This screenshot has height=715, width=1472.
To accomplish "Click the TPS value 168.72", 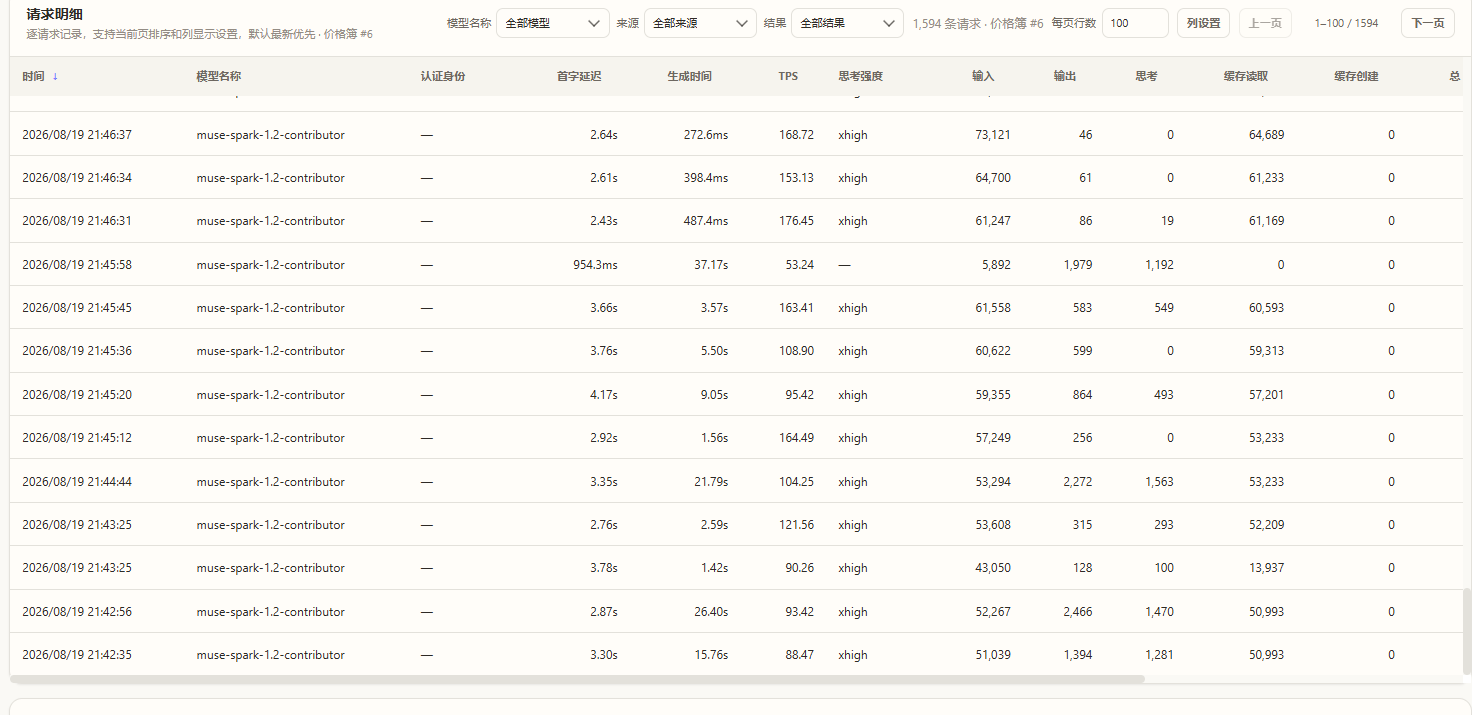I will [x=796, y=134].
